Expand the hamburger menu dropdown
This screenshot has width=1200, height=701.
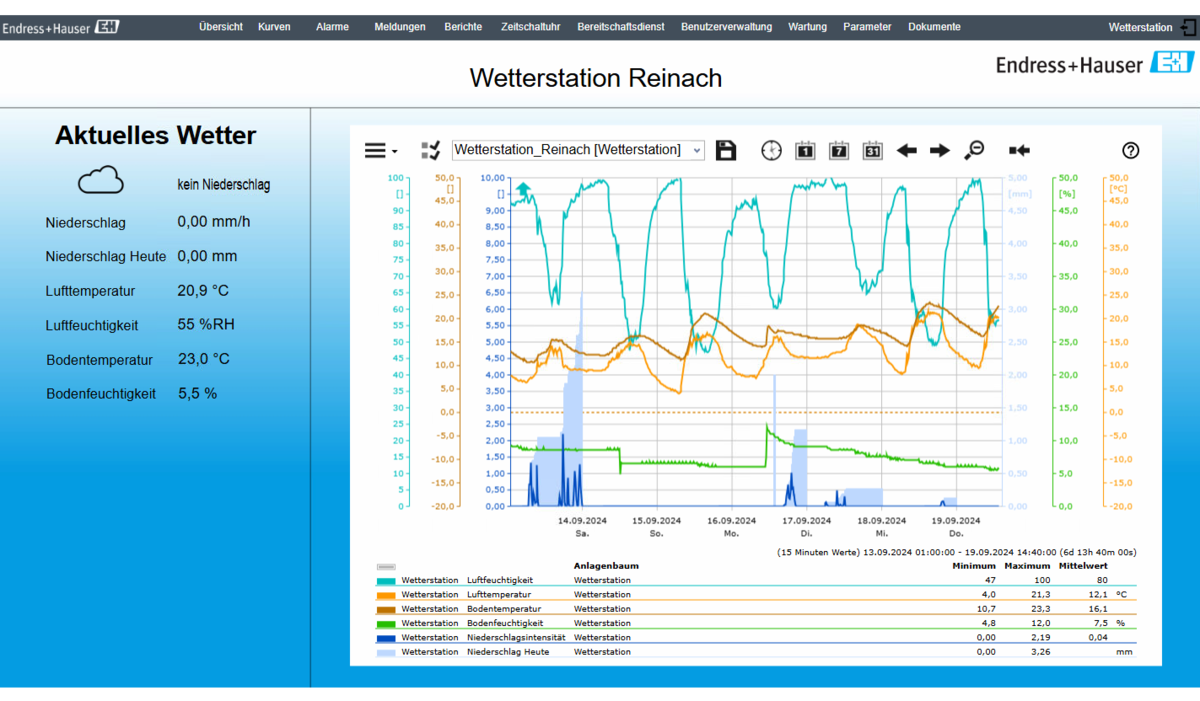[380, 150]
